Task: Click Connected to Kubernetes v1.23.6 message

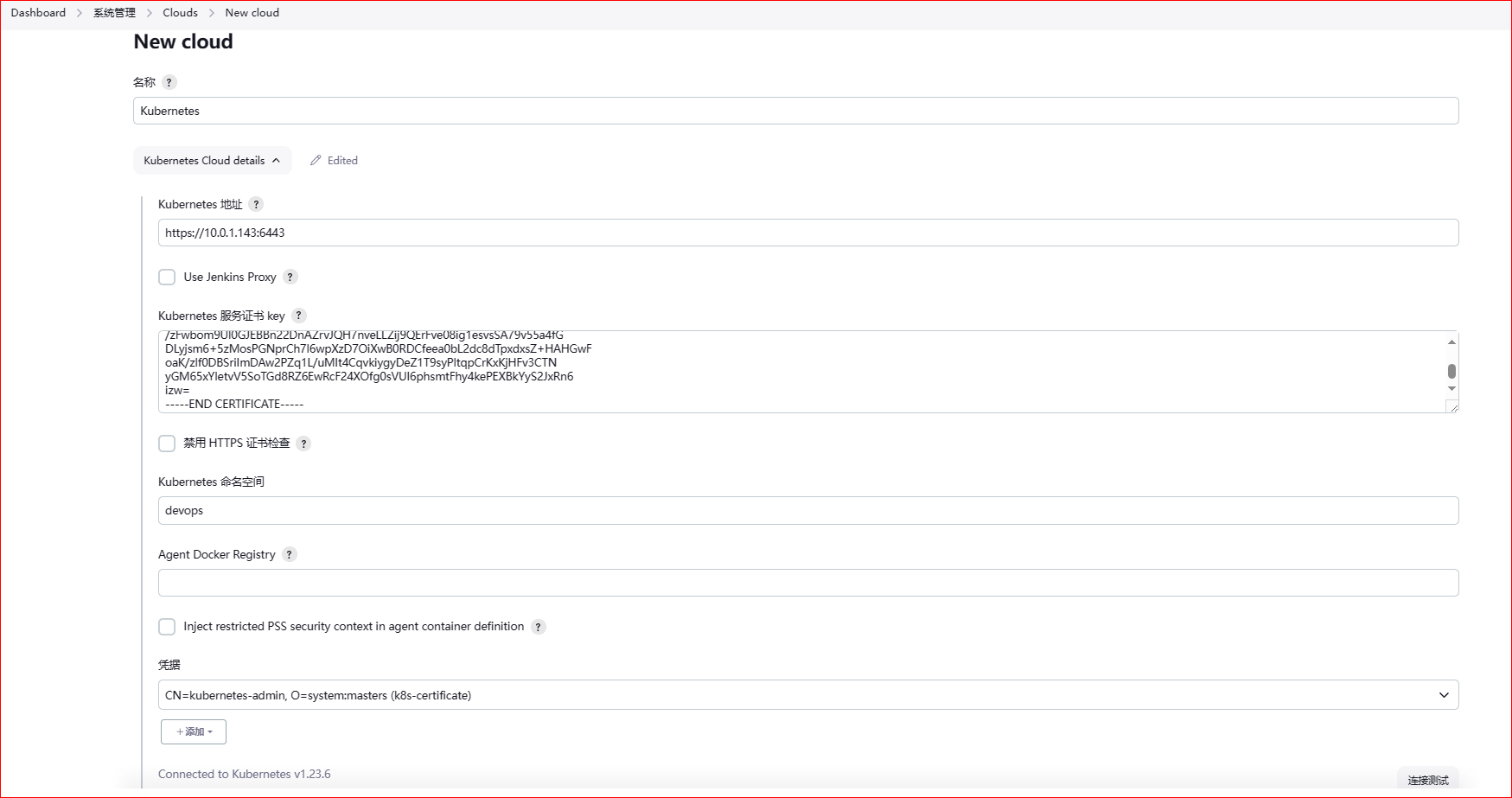Action: [x=245, y=774]
